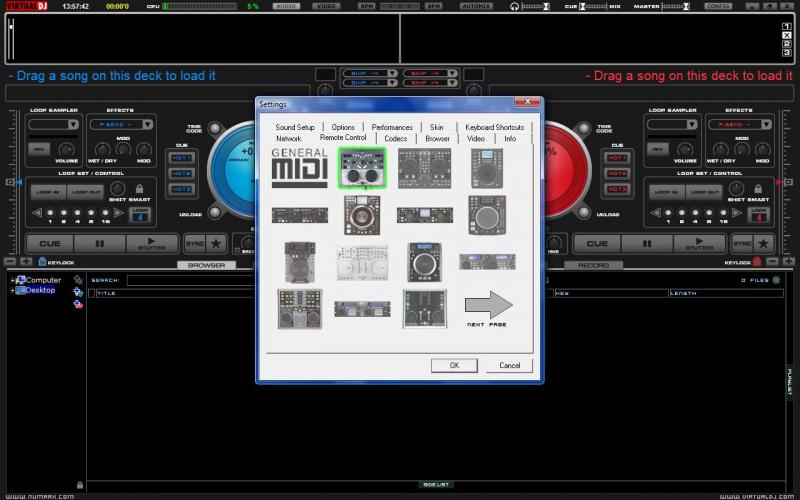
Task: Toggle right deck HOT 2 cue
Action: tap(617, 173)
